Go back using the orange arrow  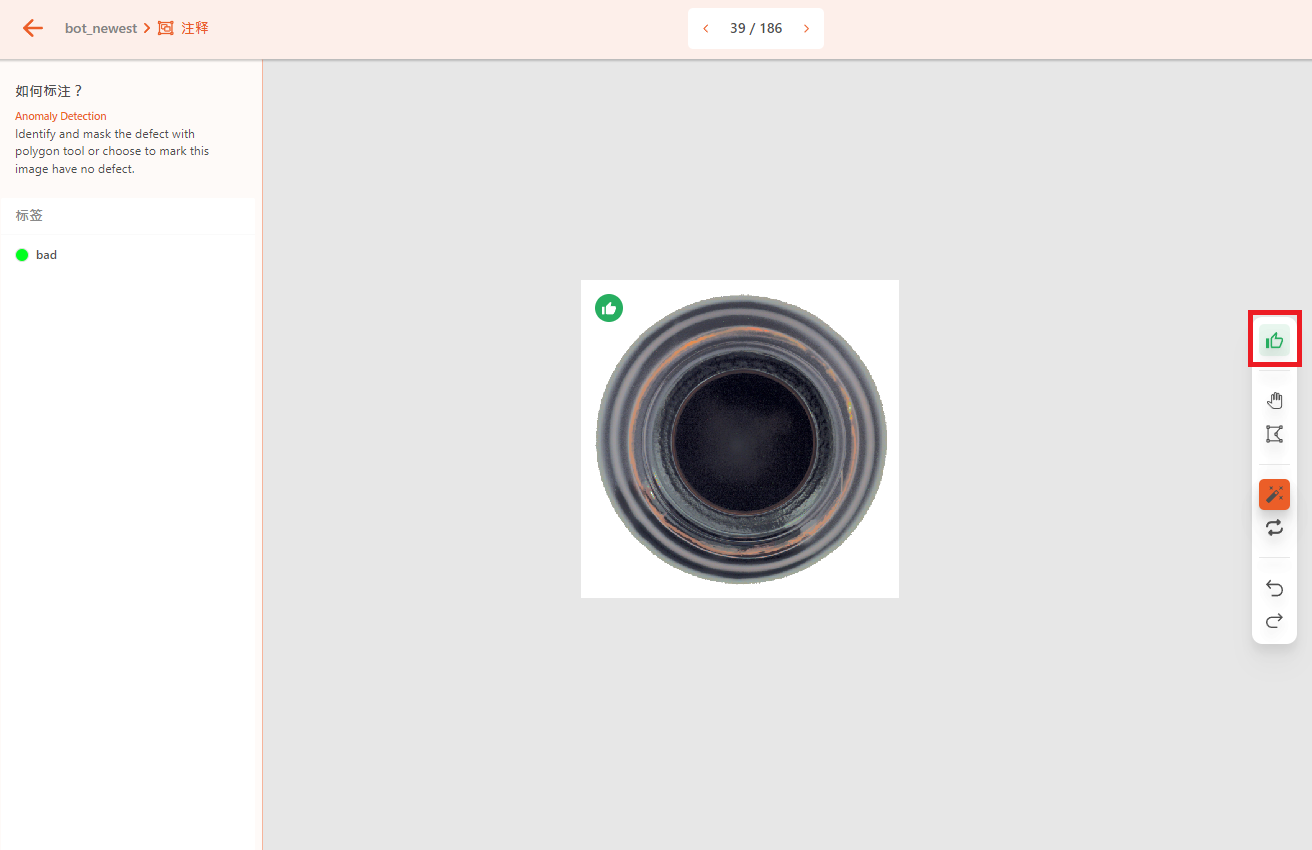[33, 28]
